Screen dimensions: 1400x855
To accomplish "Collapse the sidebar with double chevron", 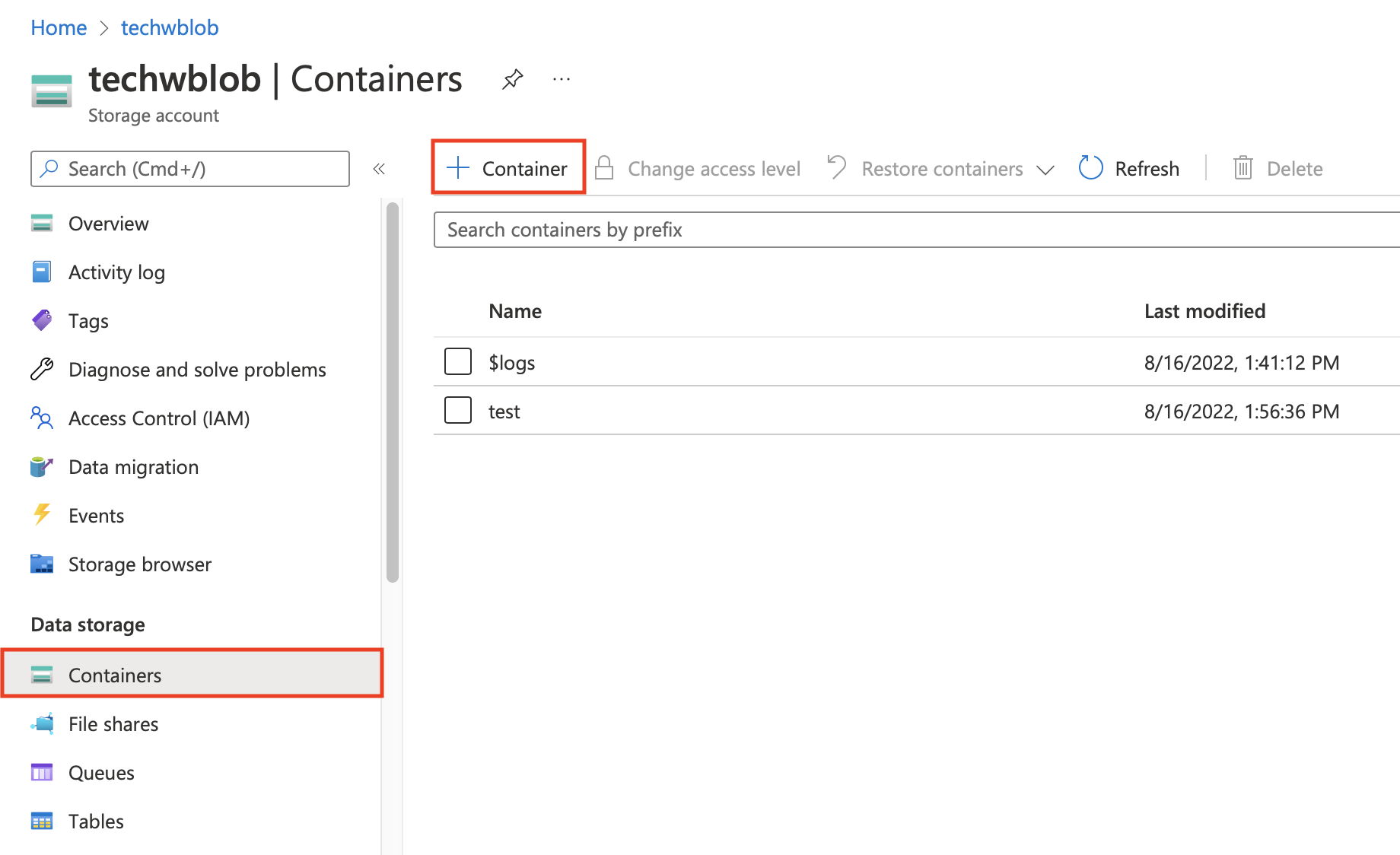I will coord(379,169).
